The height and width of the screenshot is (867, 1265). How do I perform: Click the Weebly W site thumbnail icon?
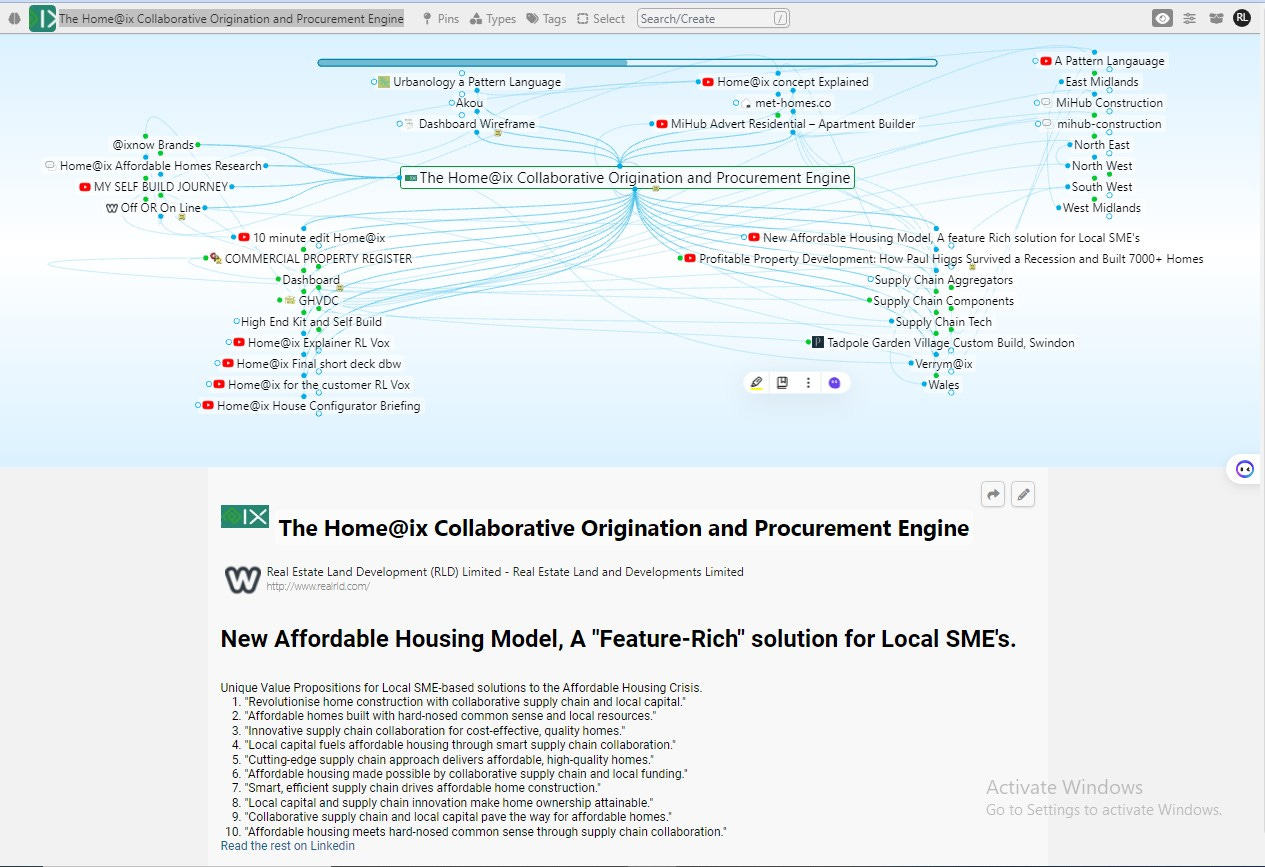click(242, 579)
